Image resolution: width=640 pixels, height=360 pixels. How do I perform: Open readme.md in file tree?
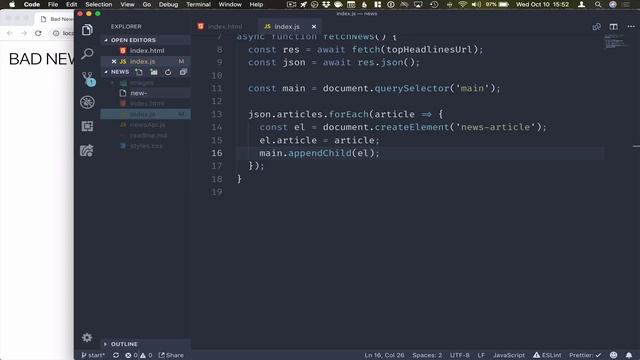coord(146,135)
